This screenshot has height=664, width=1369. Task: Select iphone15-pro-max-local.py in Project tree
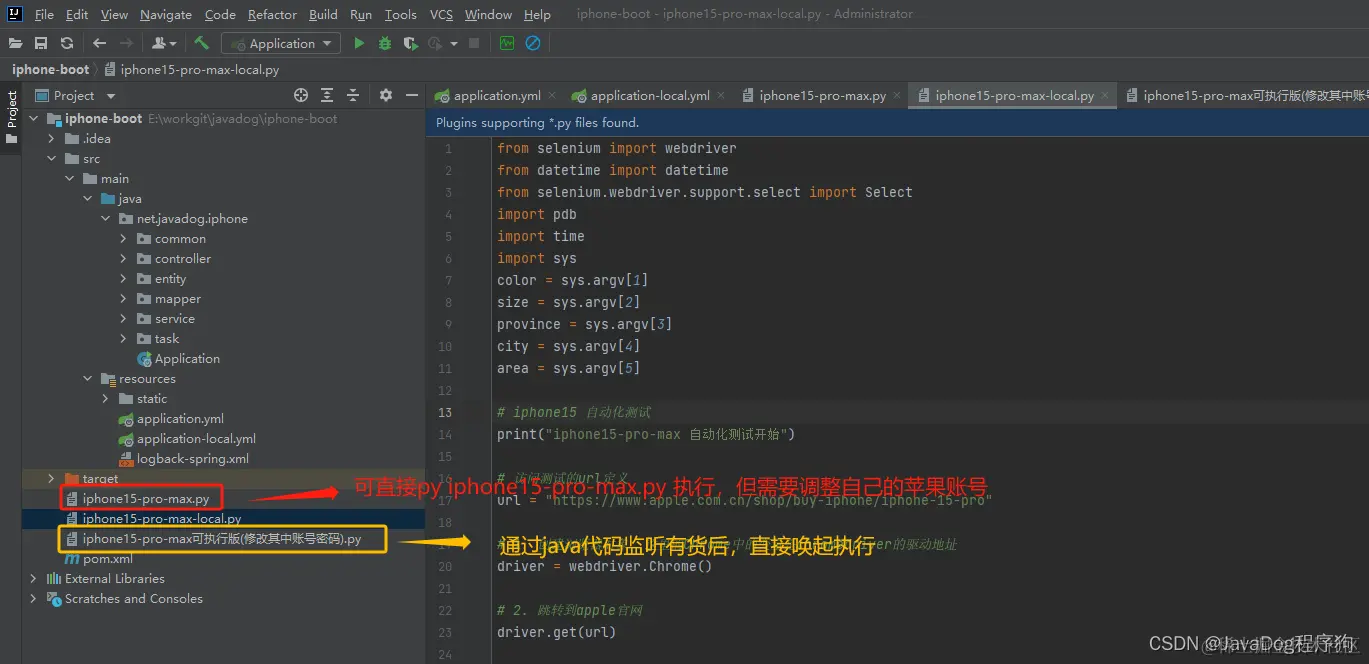pos(162,519)
